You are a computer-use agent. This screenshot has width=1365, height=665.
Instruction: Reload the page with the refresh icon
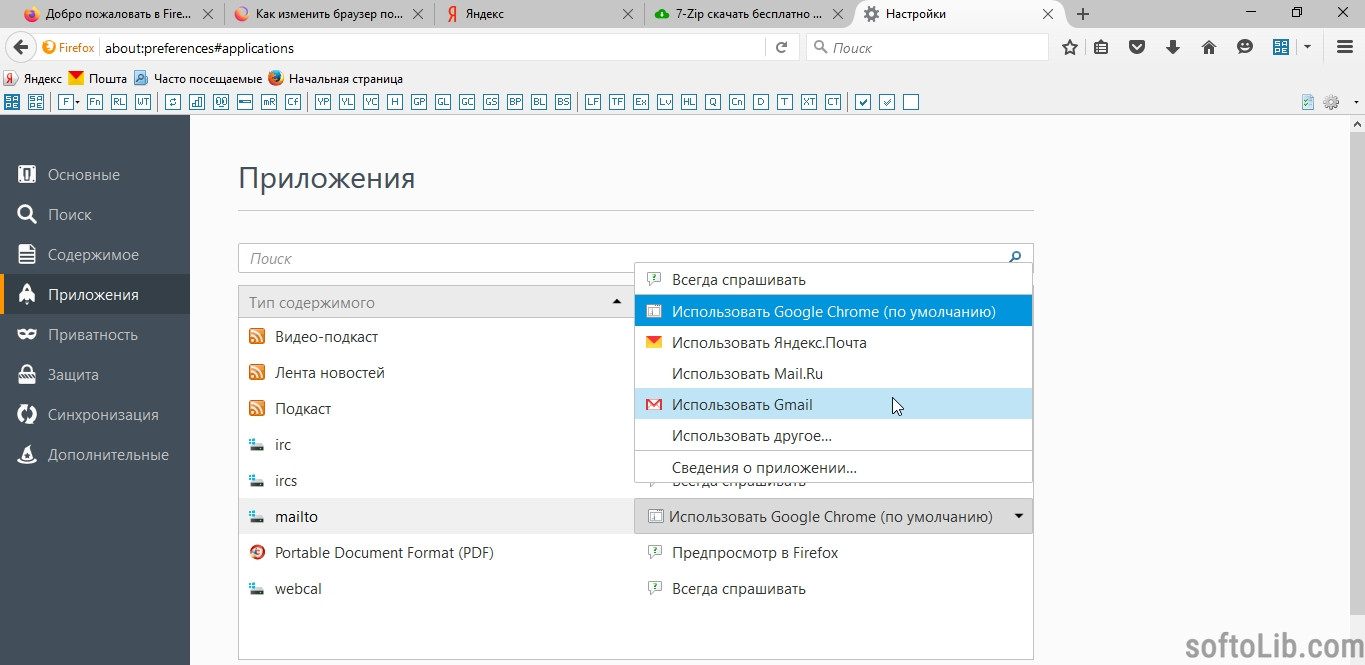[x=782, y=47]
